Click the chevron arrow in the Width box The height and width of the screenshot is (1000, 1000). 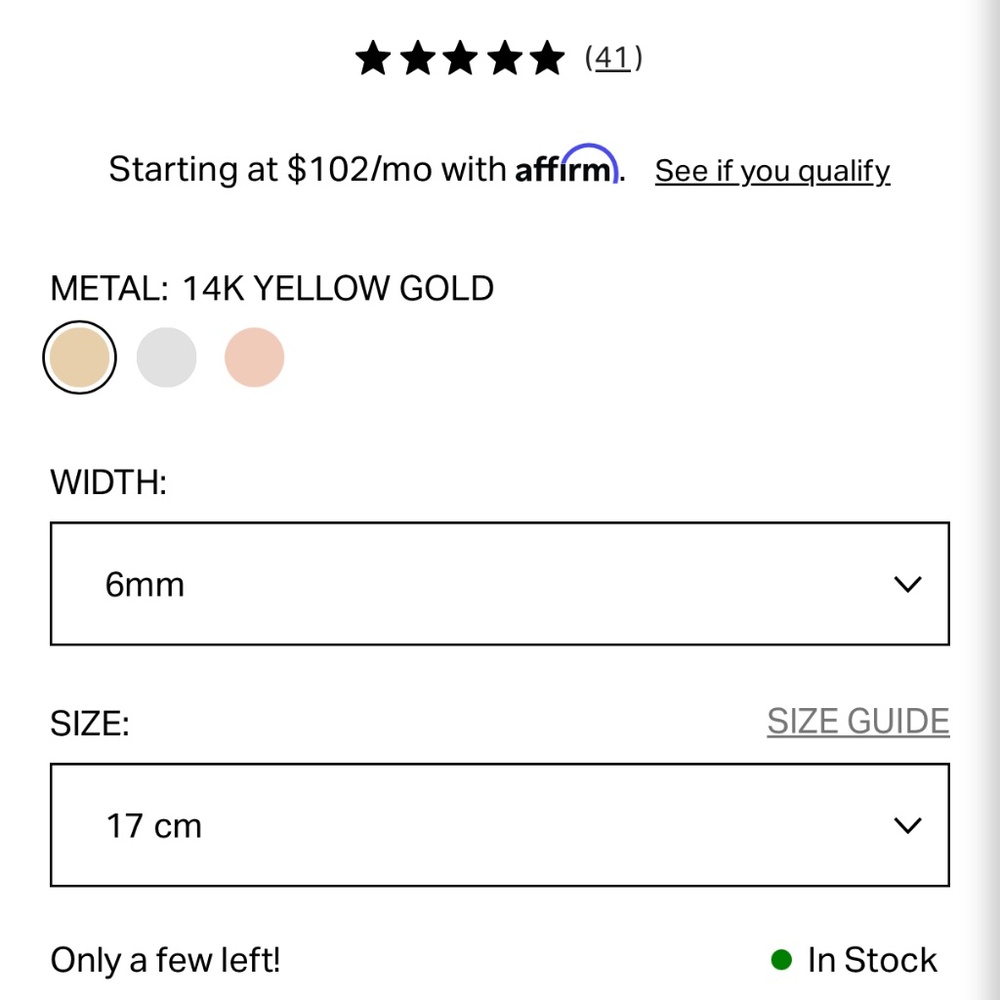click(906, 584)
